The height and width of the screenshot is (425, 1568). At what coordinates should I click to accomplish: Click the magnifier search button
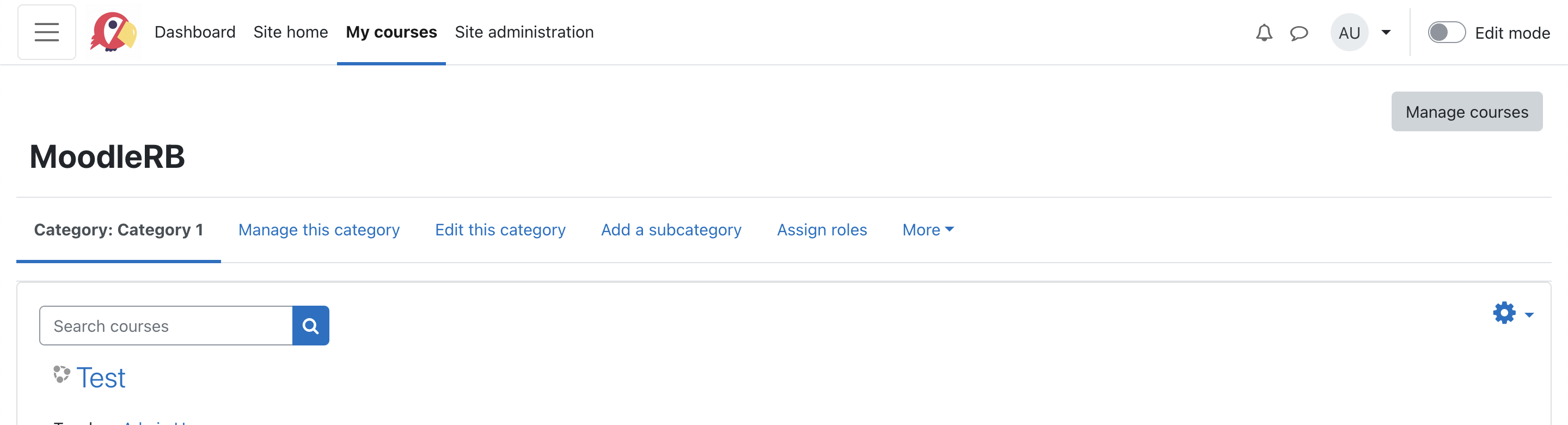point(310,326)
